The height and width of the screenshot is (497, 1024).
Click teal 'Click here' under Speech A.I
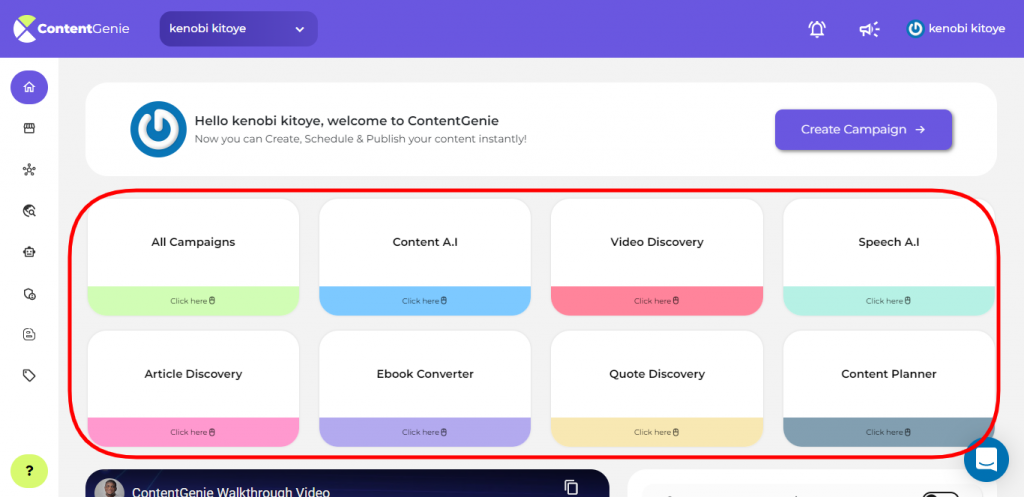[x=889, y=301]
